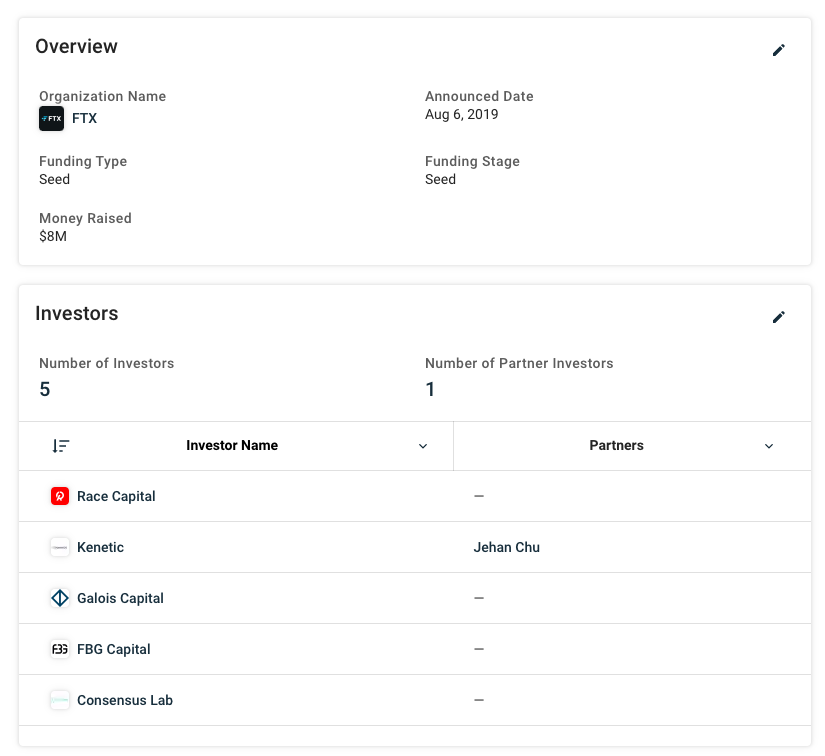Edit the Overview section via pencil icon

tap(778, 50)
